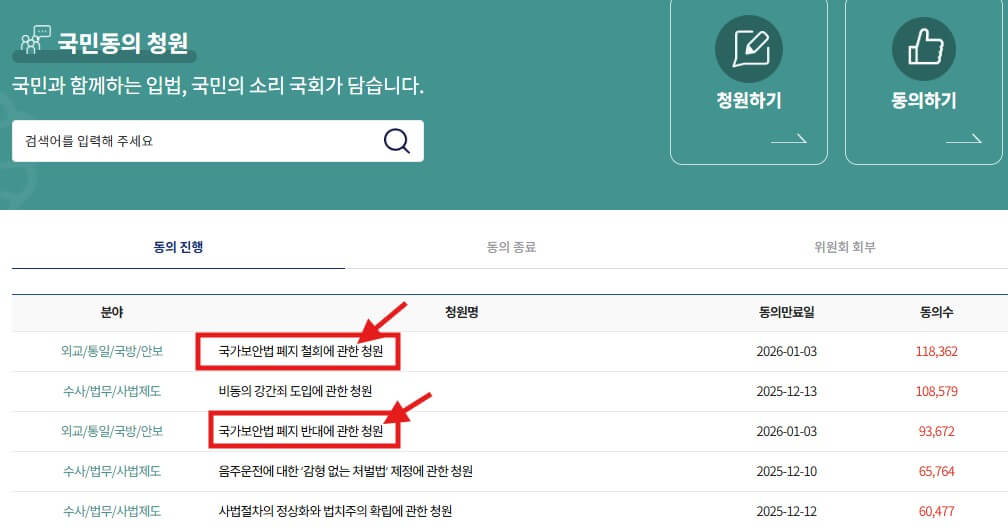This screenshot has width=1008, height=532.
Task: Click 외교/통일/국방/안보 in the 93,672 row
Action: 112,431
